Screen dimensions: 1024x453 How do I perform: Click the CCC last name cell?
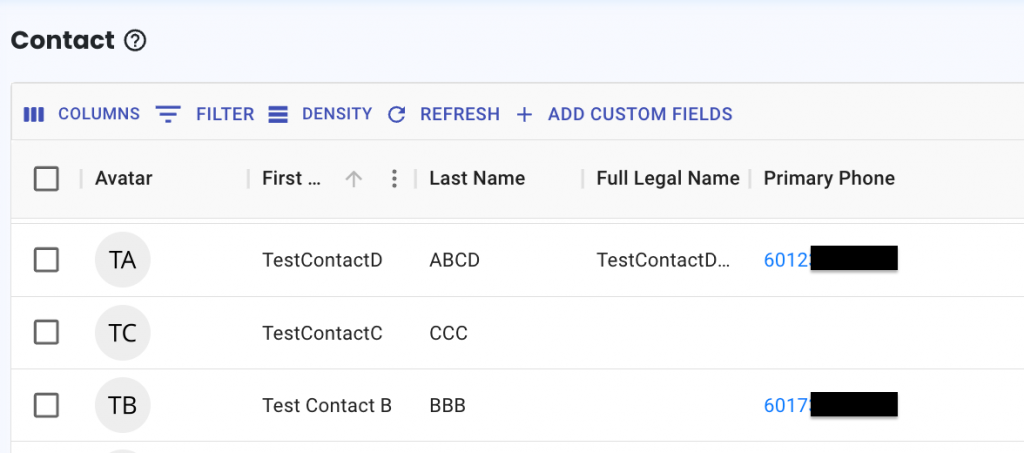tap(449, 334)
